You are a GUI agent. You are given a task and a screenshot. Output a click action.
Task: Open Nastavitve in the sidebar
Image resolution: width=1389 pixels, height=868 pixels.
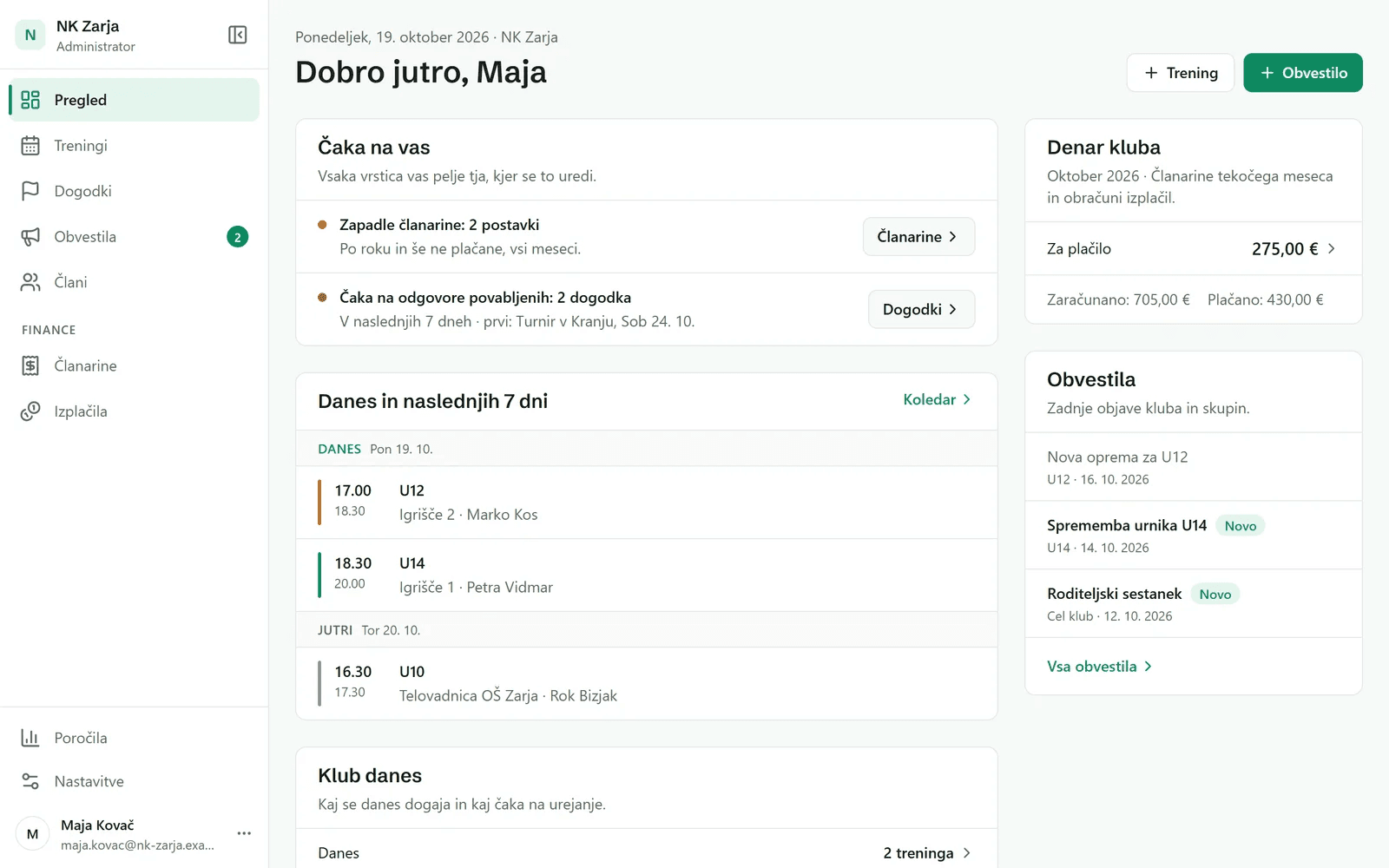pyautogui.click(x=134, y=781)
